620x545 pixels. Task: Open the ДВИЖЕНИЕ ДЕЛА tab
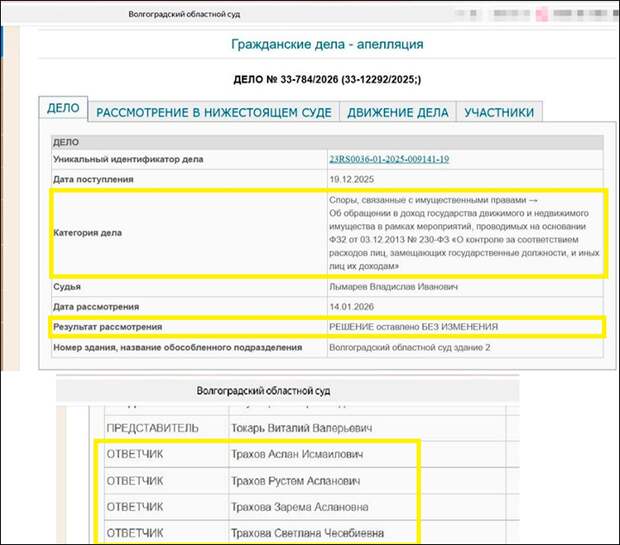(x=398, y=112)
